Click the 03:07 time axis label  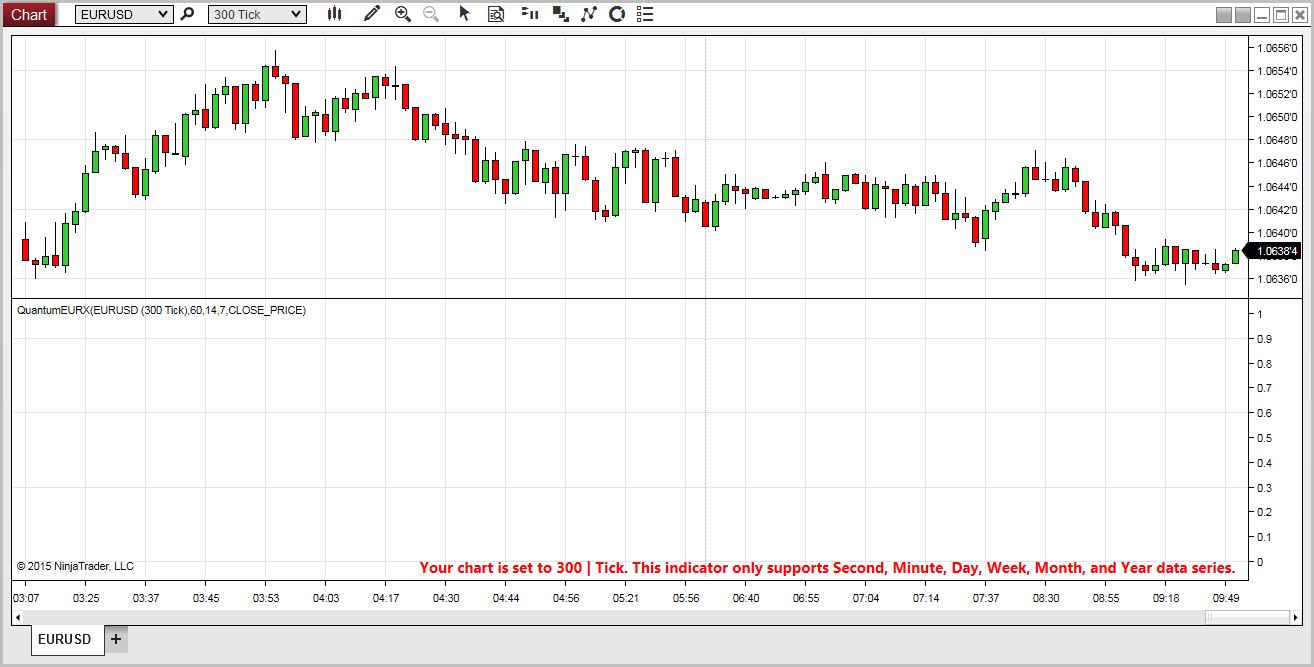pyautogui.click(x=26, y=598)
